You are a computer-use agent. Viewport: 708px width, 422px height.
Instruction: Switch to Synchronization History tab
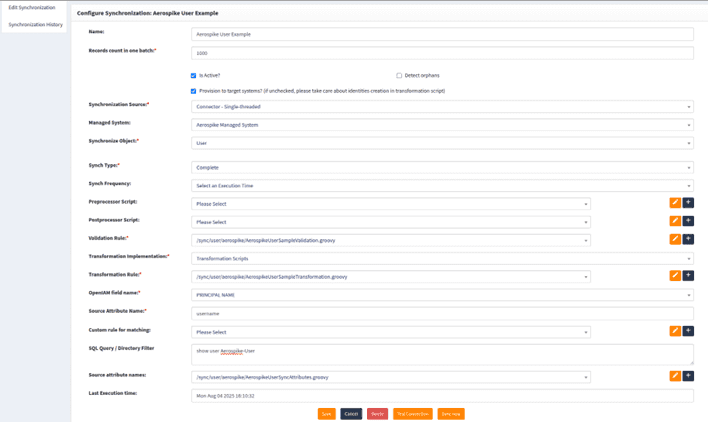pos(35,25)
